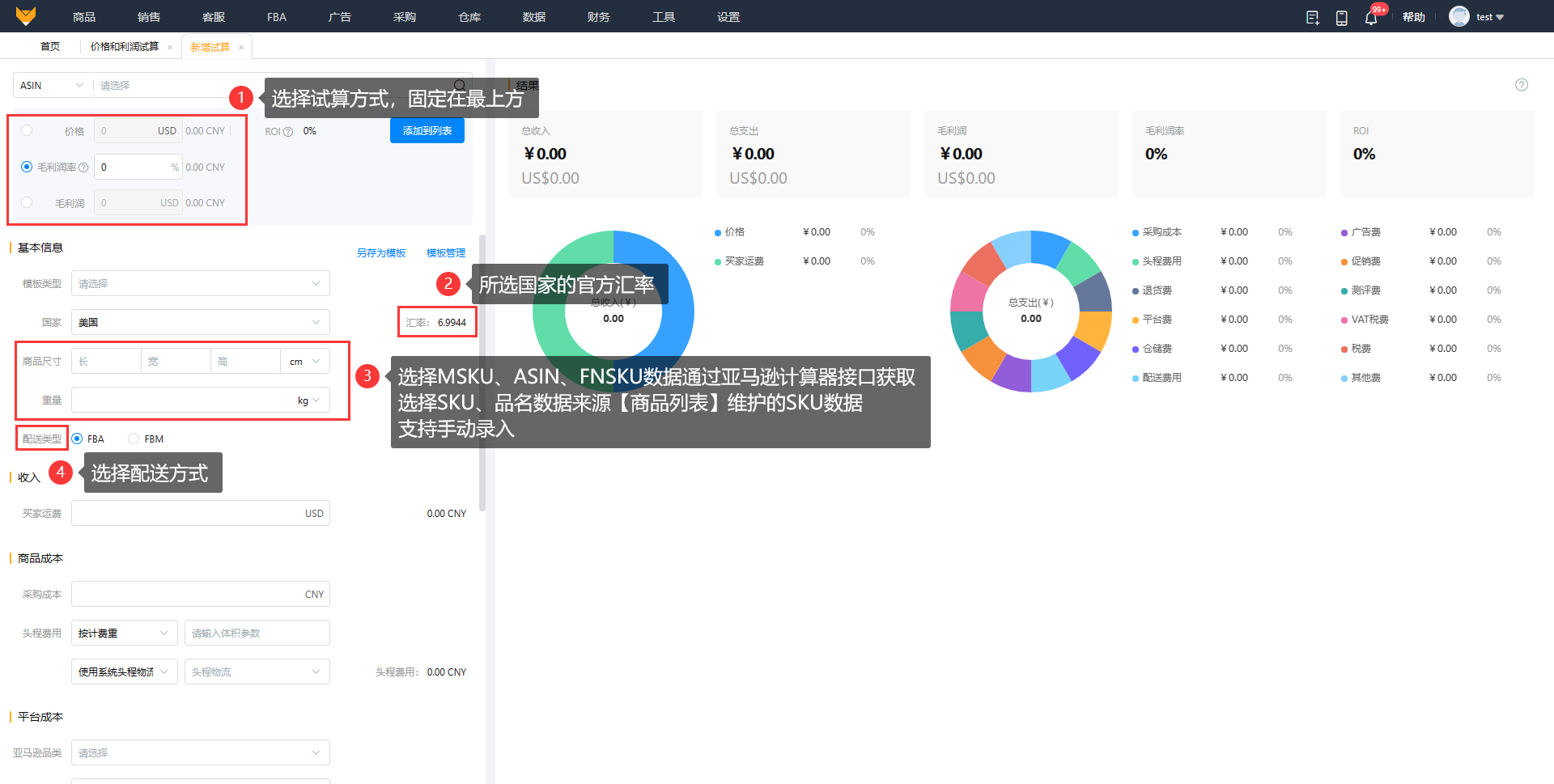This screenshot has height=784, width=1554.
Task: Toggle 退货费 legend item
Action: point(1153,290)
